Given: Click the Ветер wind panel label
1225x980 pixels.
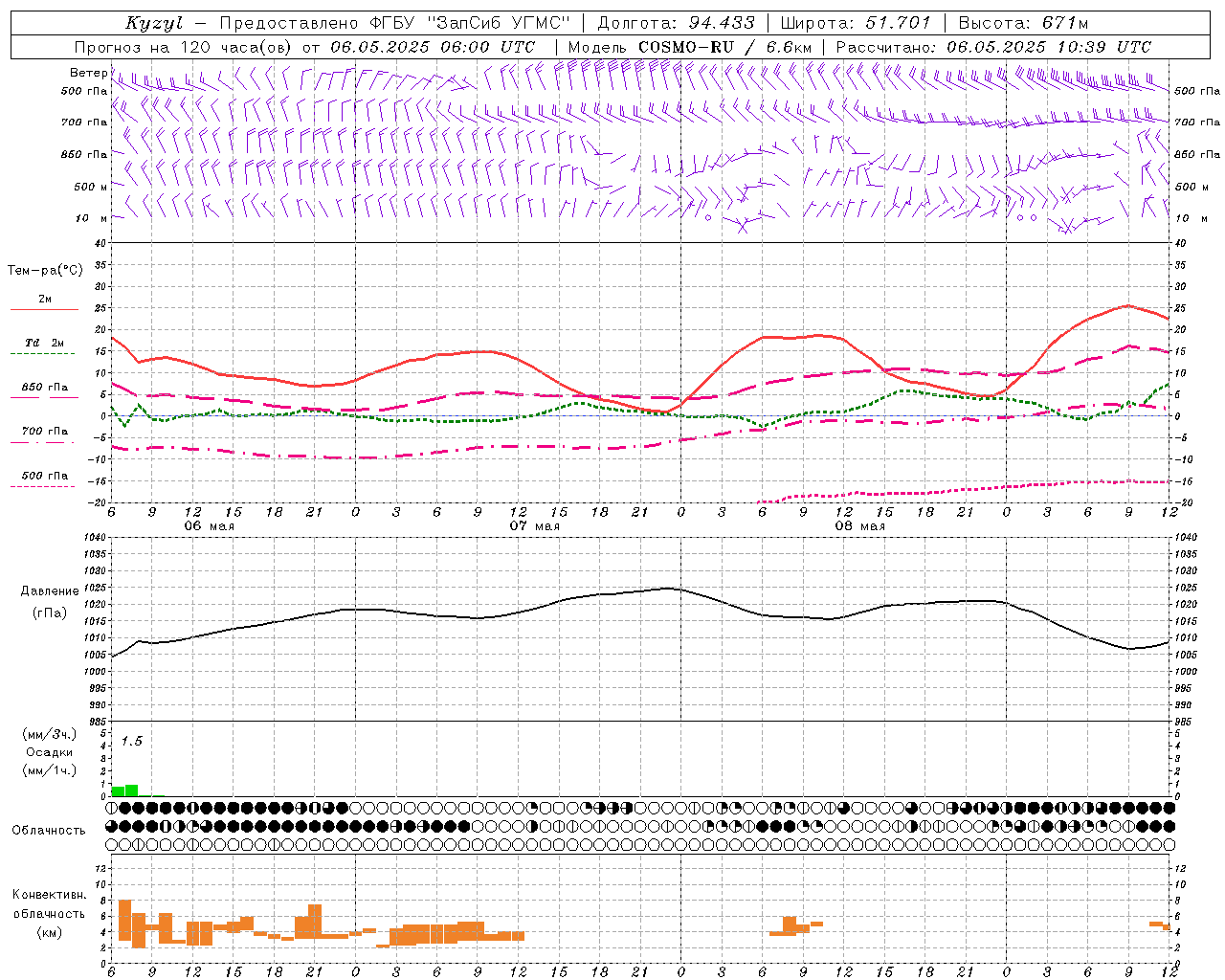Looking at the screenshot, I should click(x=88, y=73).
